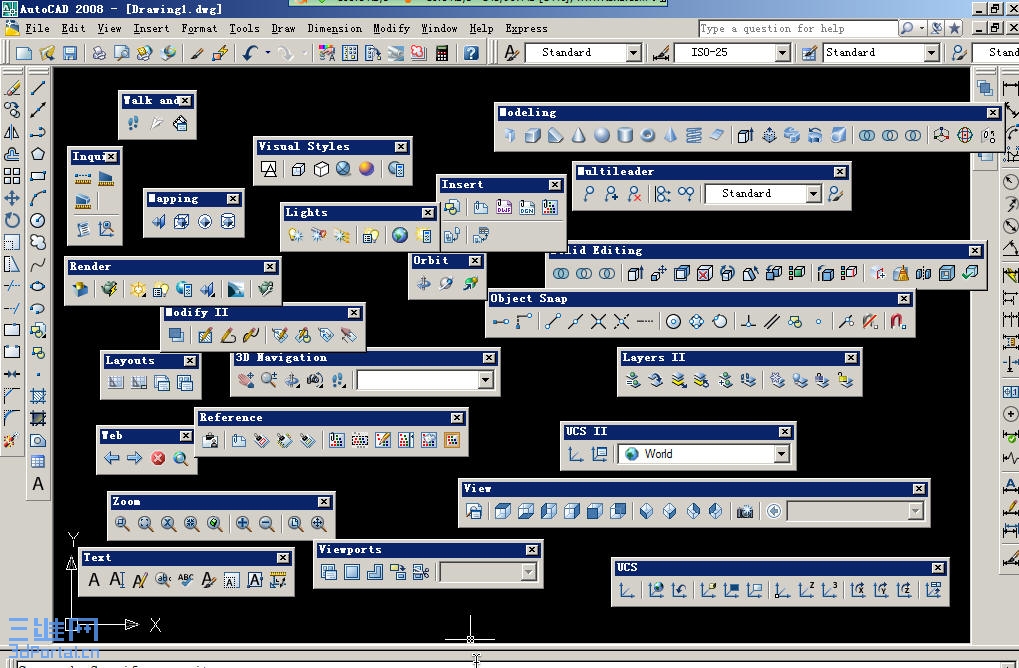This screenshot has width=1019, height=668.
Task: Open the Dimension menu
Action: [334, 29]
